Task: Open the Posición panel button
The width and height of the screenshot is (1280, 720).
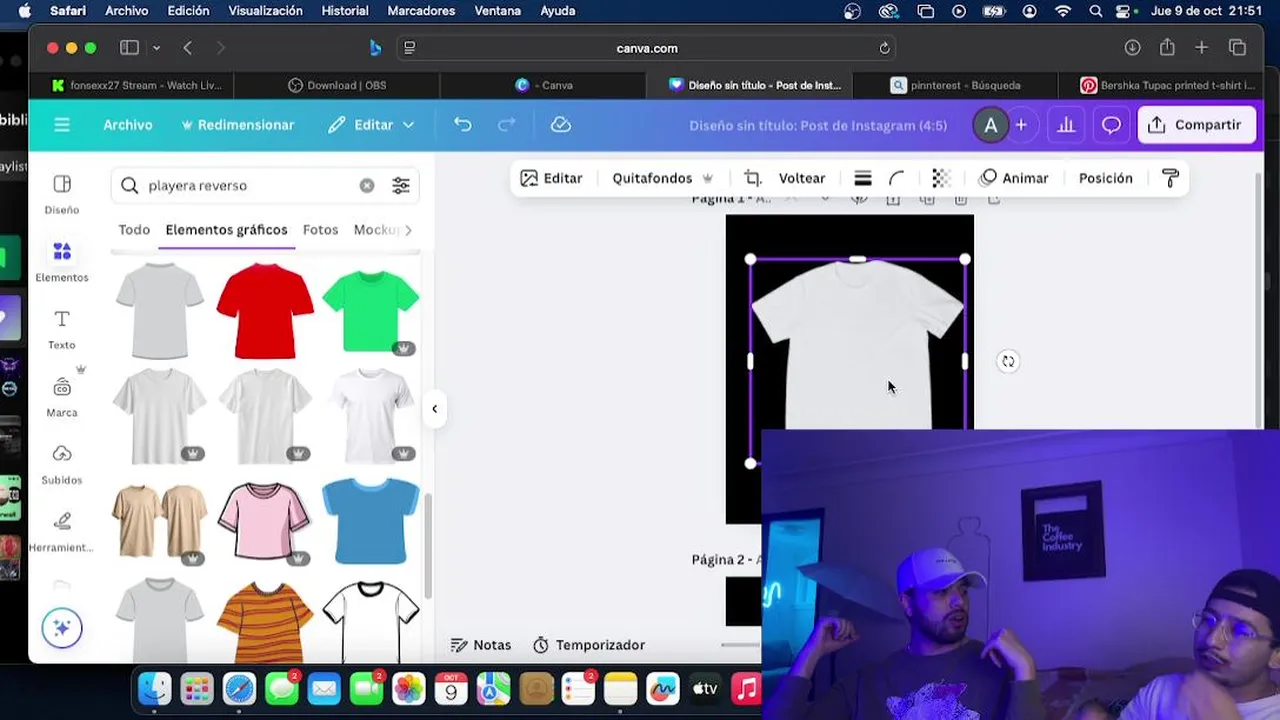Action: 1105,178
